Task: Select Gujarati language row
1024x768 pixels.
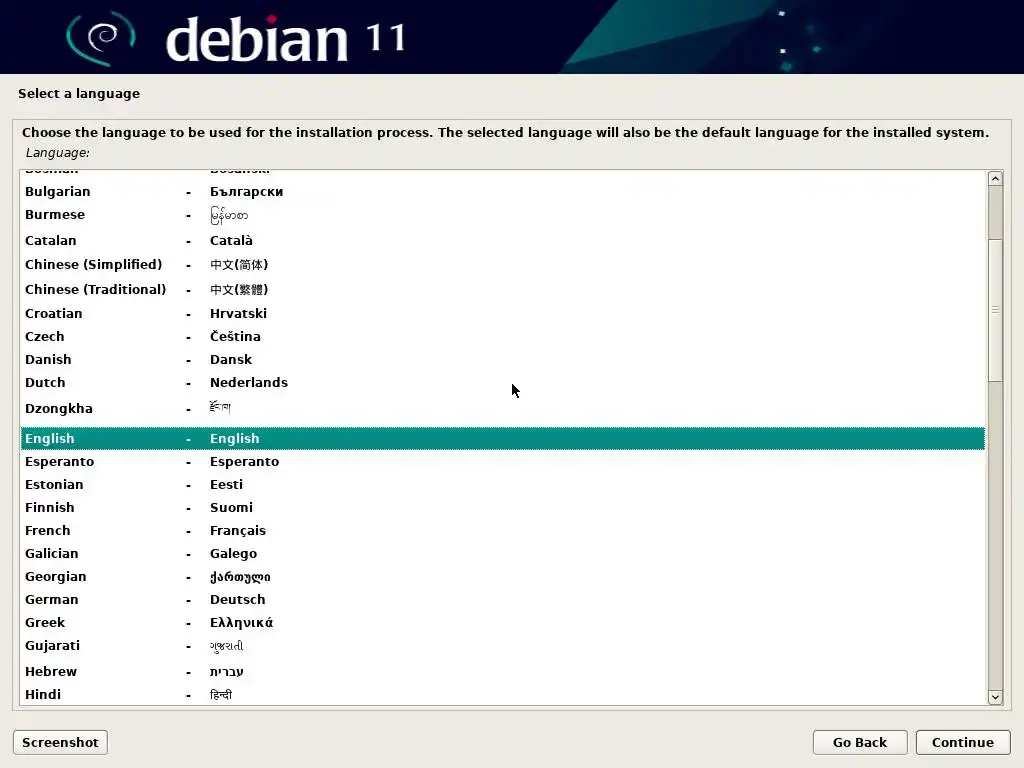Action: (502, 646)
